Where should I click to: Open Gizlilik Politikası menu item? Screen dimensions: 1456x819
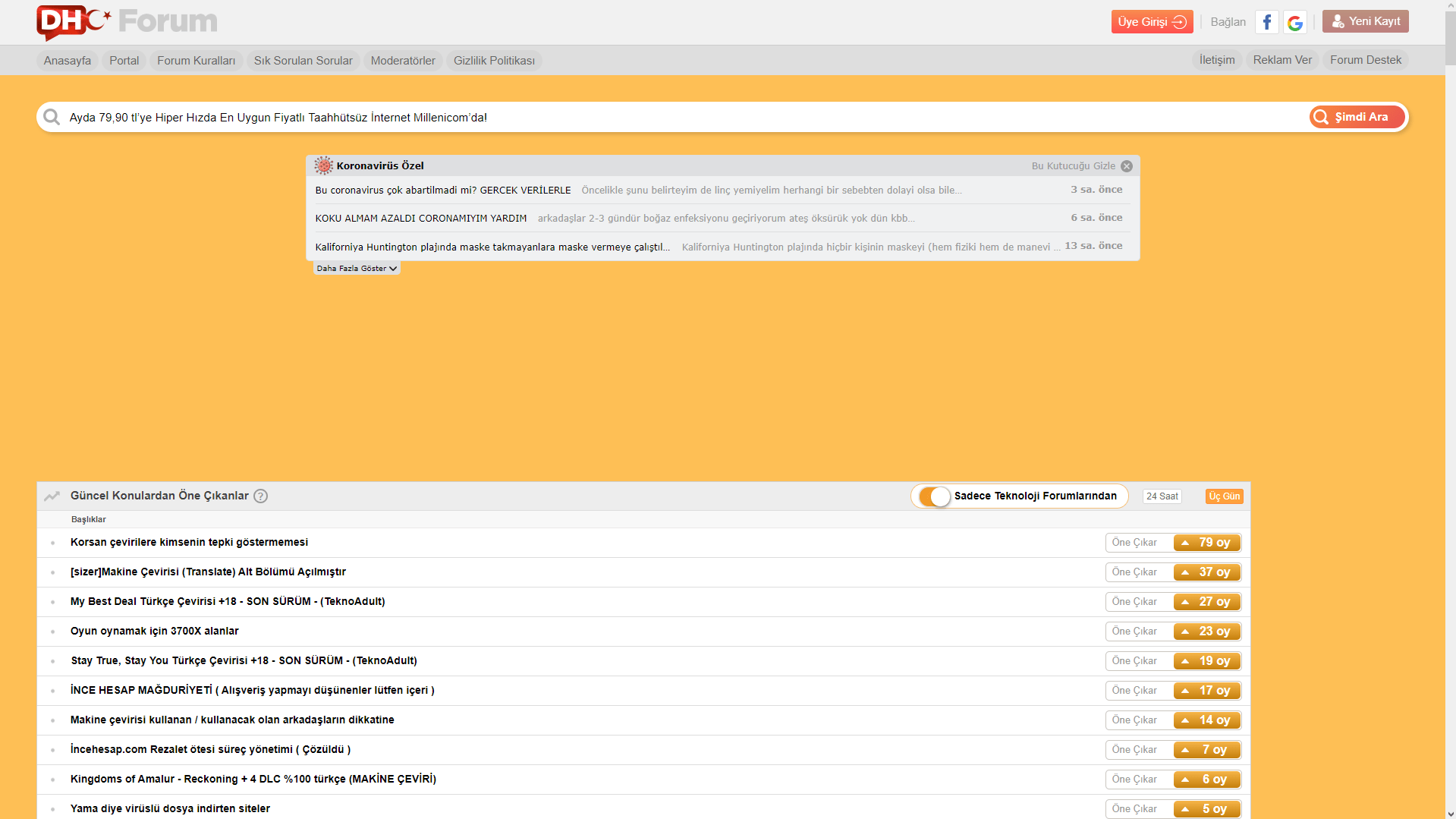point(494,61)
